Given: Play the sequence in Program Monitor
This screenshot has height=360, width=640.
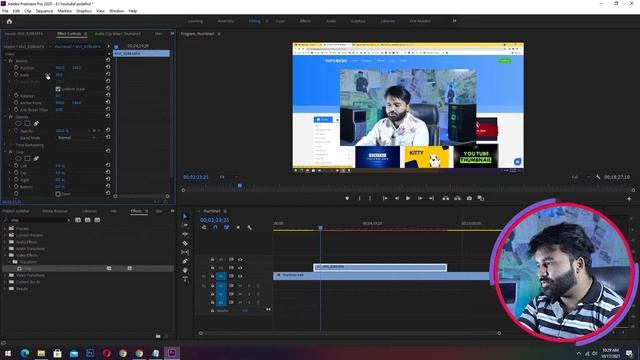Looking at the screenshot, I should coord(408,198).
